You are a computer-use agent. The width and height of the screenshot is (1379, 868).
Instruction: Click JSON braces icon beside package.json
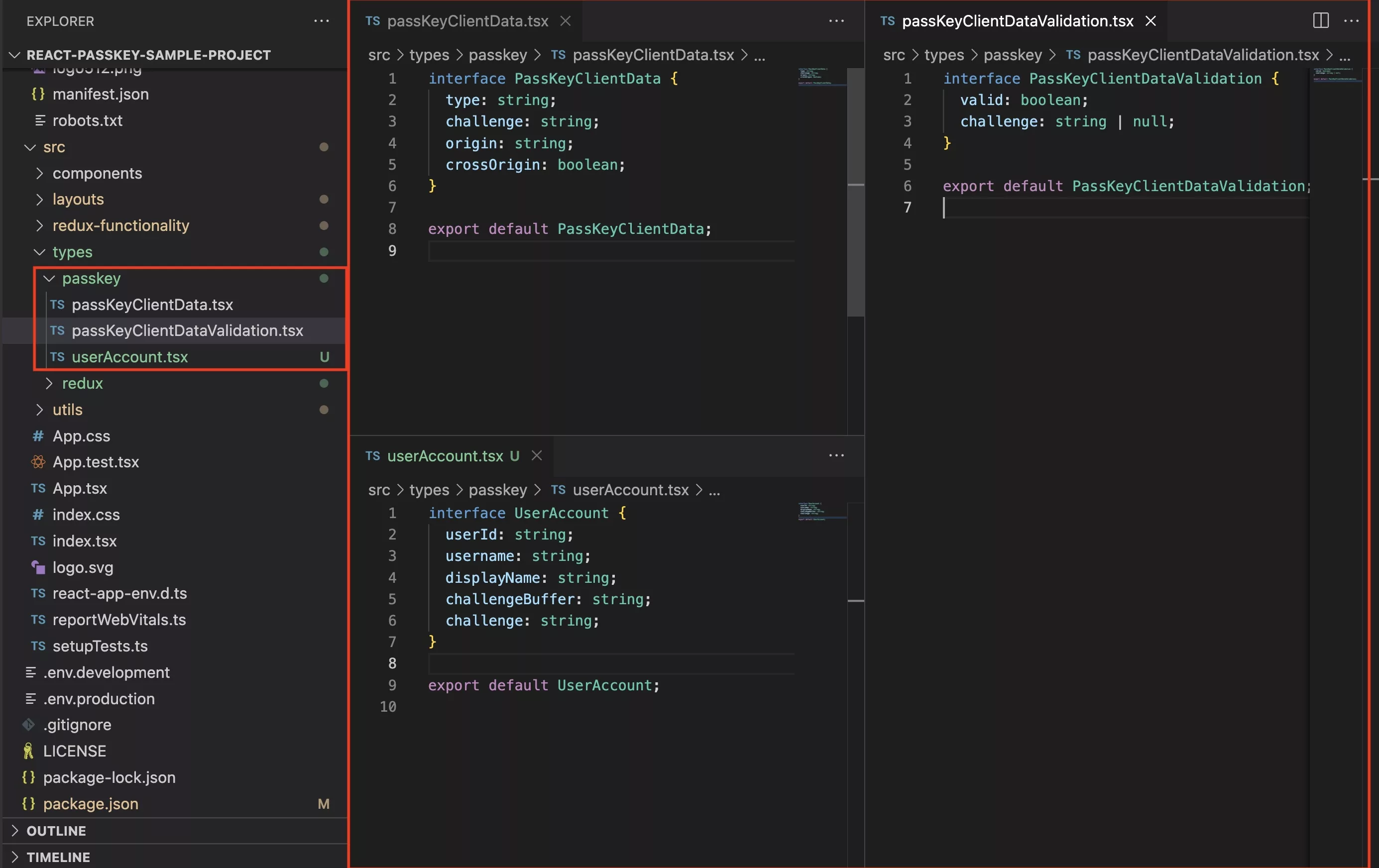tap(28, 804)
